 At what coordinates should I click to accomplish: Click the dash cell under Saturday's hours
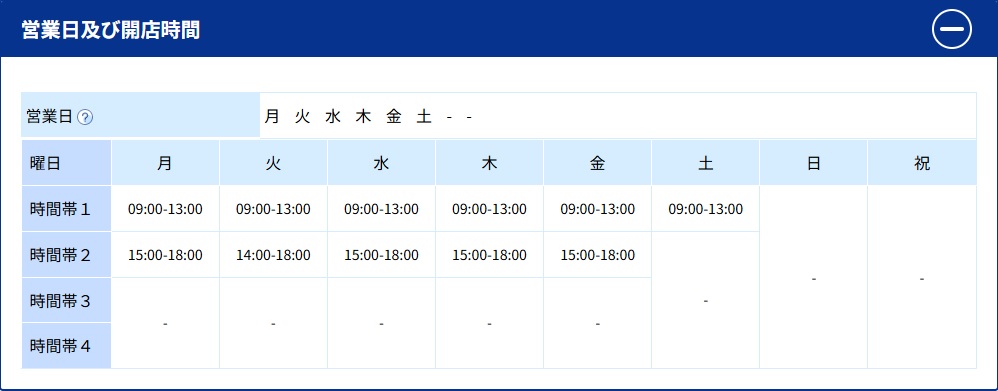click(x=705, y=300)
